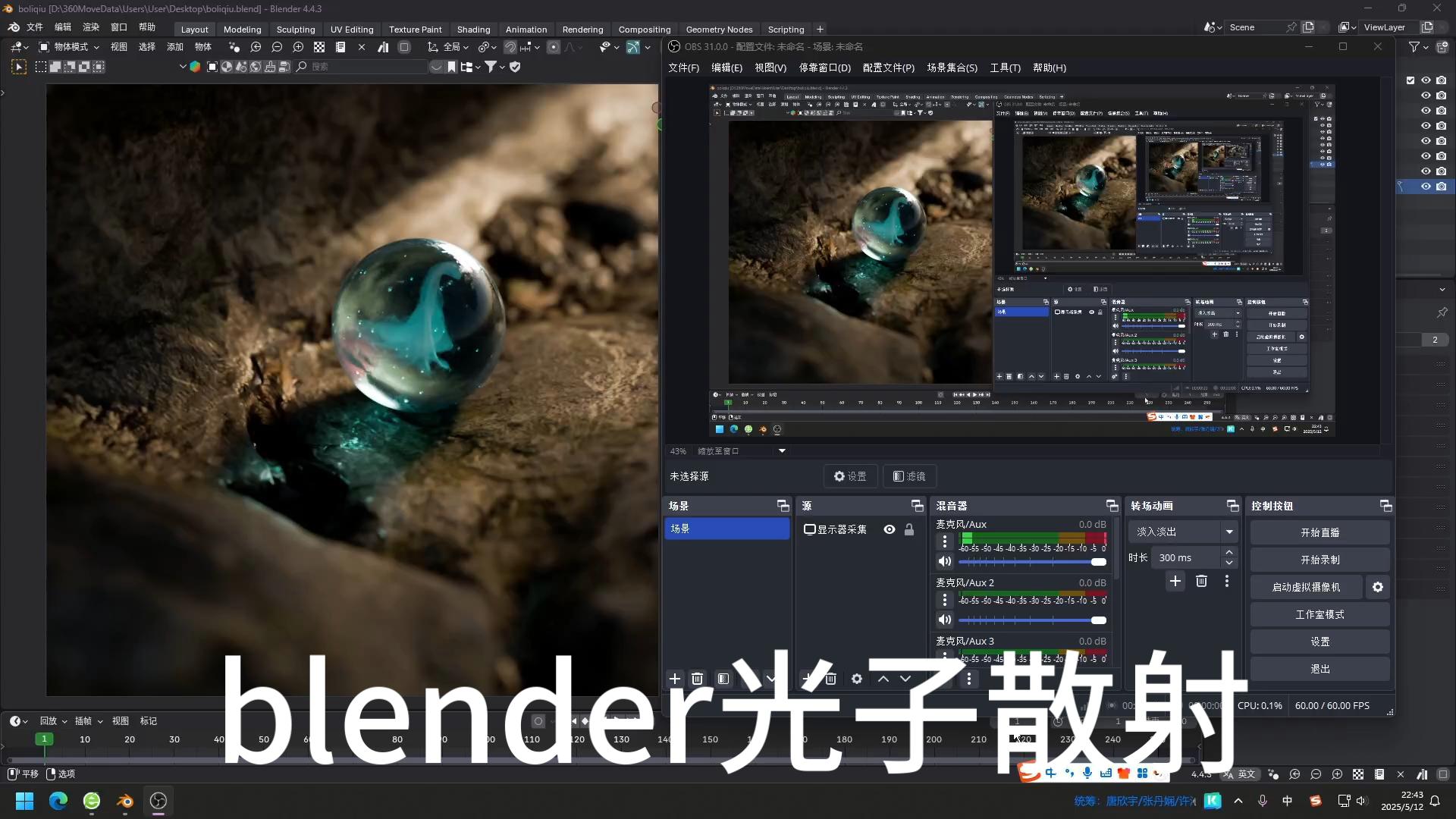Toggle proportional editing in Blender's header
The height and width of the screenshot is (819, 1456).
point(554,47)
